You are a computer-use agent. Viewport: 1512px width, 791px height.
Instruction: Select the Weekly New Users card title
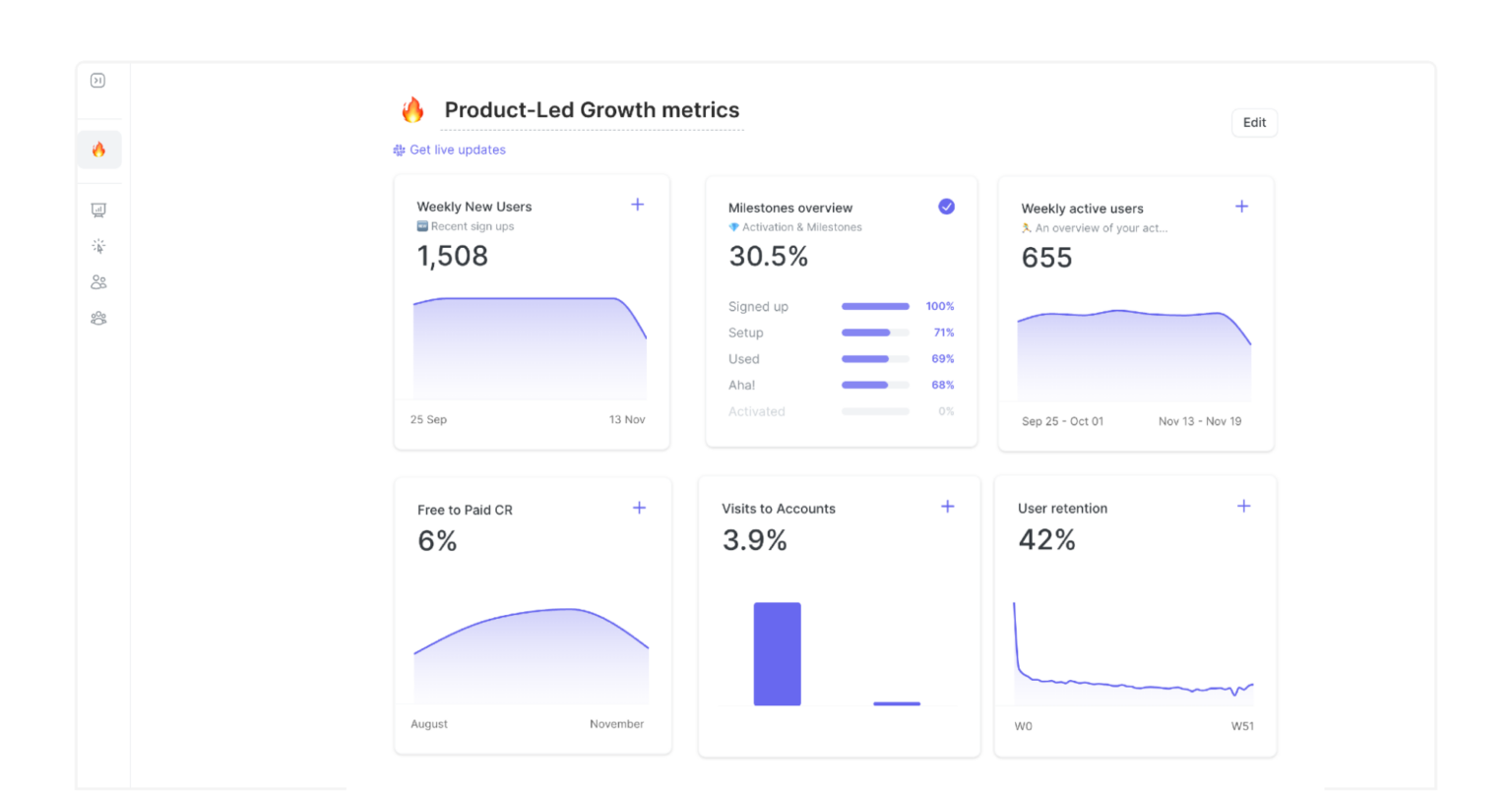pyautogui.click(x=474, y=207)
